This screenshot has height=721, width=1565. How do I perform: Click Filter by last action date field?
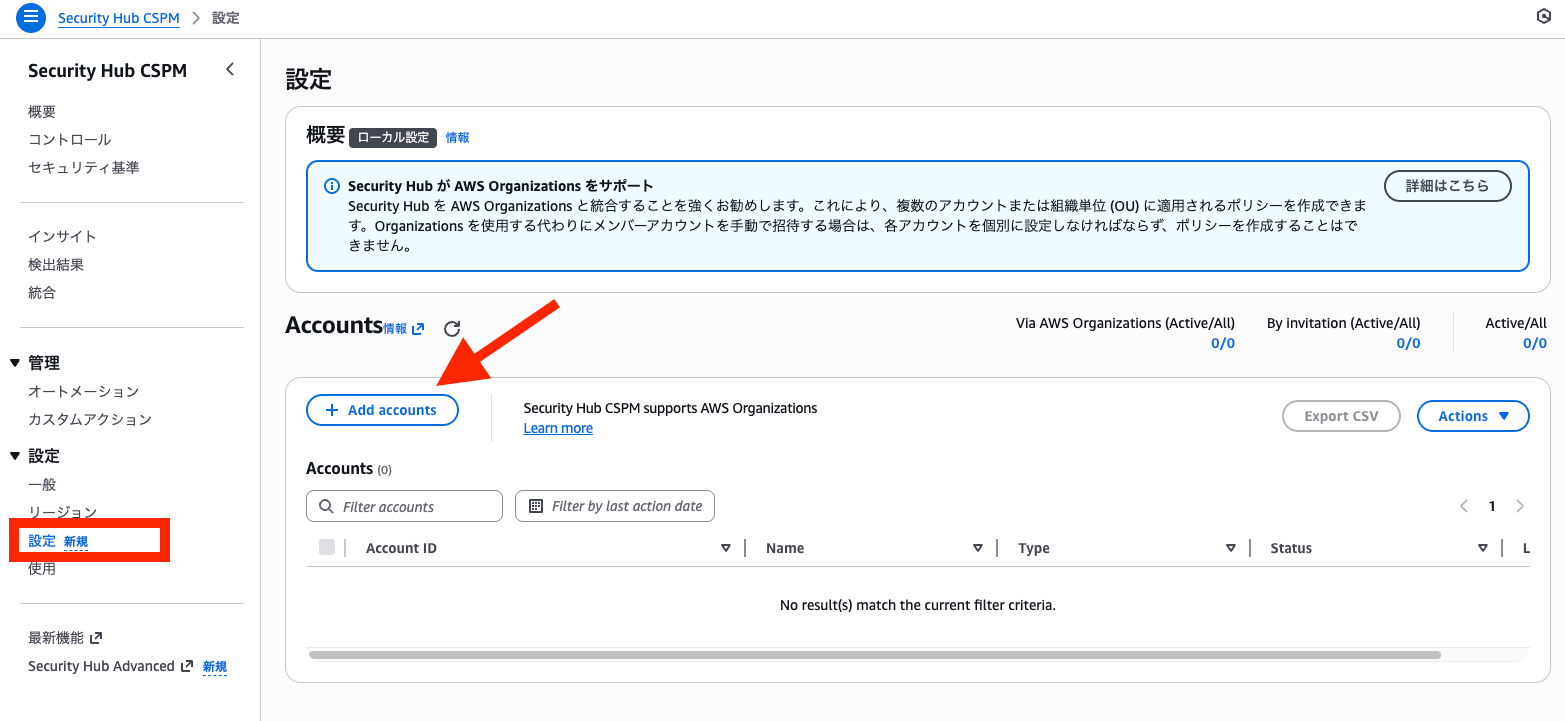(x=615, y=506)
